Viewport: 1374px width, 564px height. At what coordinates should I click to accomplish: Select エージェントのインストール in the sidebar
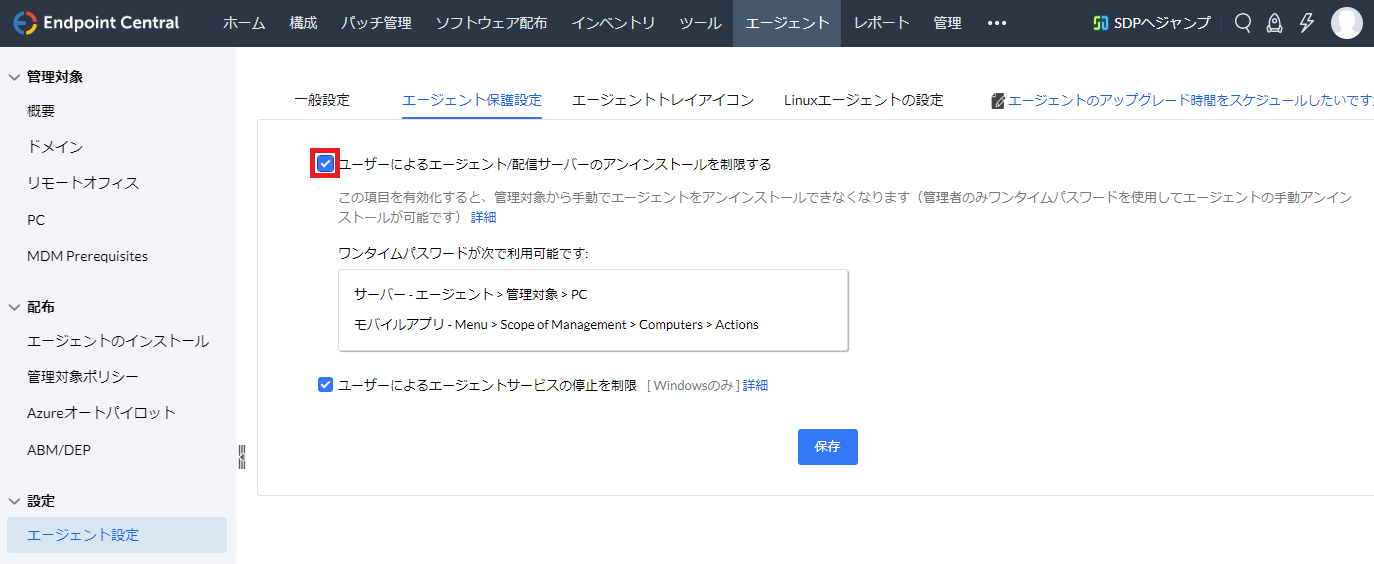coord(118,341)
